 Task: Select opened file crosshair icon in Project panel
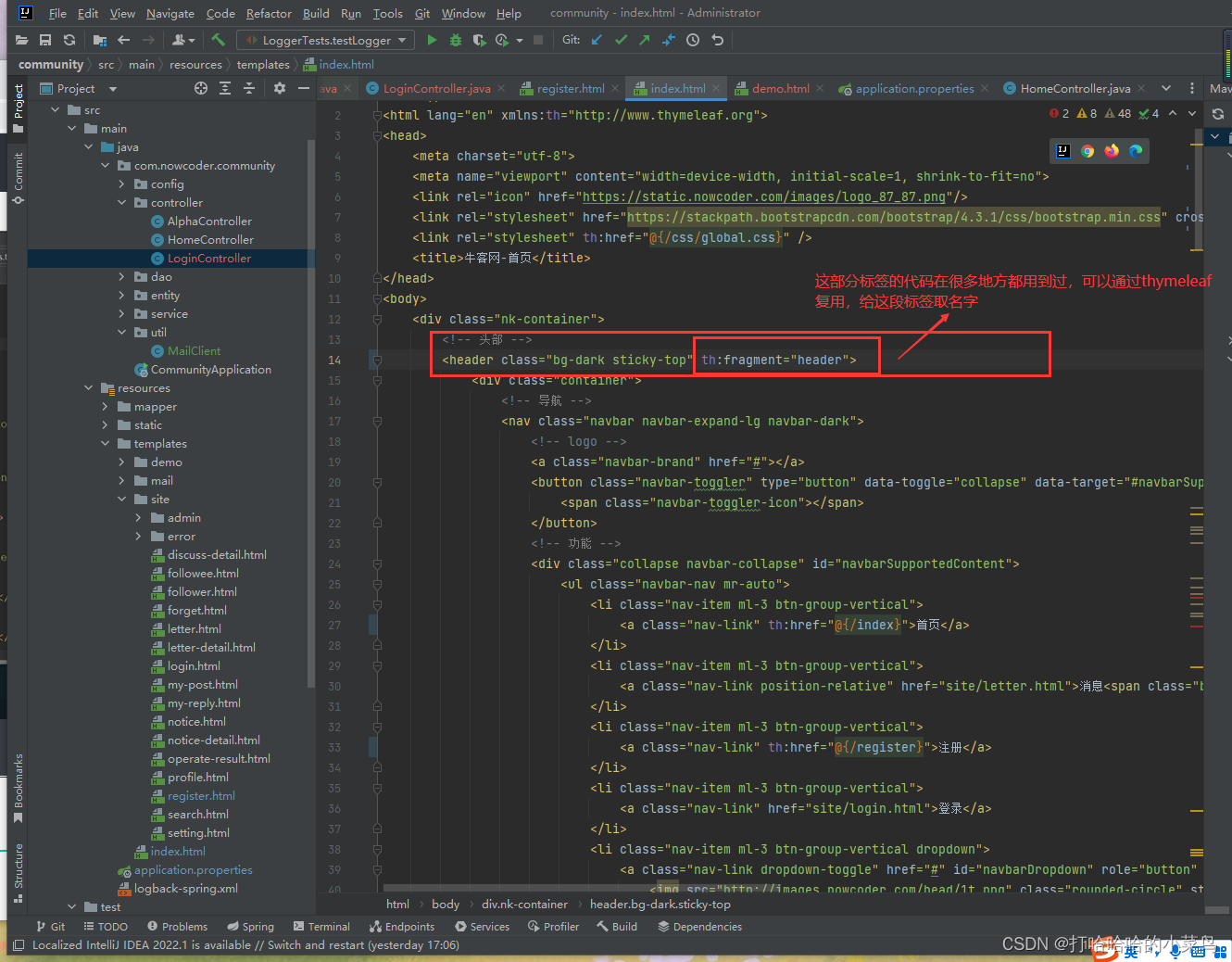point(201,88)
